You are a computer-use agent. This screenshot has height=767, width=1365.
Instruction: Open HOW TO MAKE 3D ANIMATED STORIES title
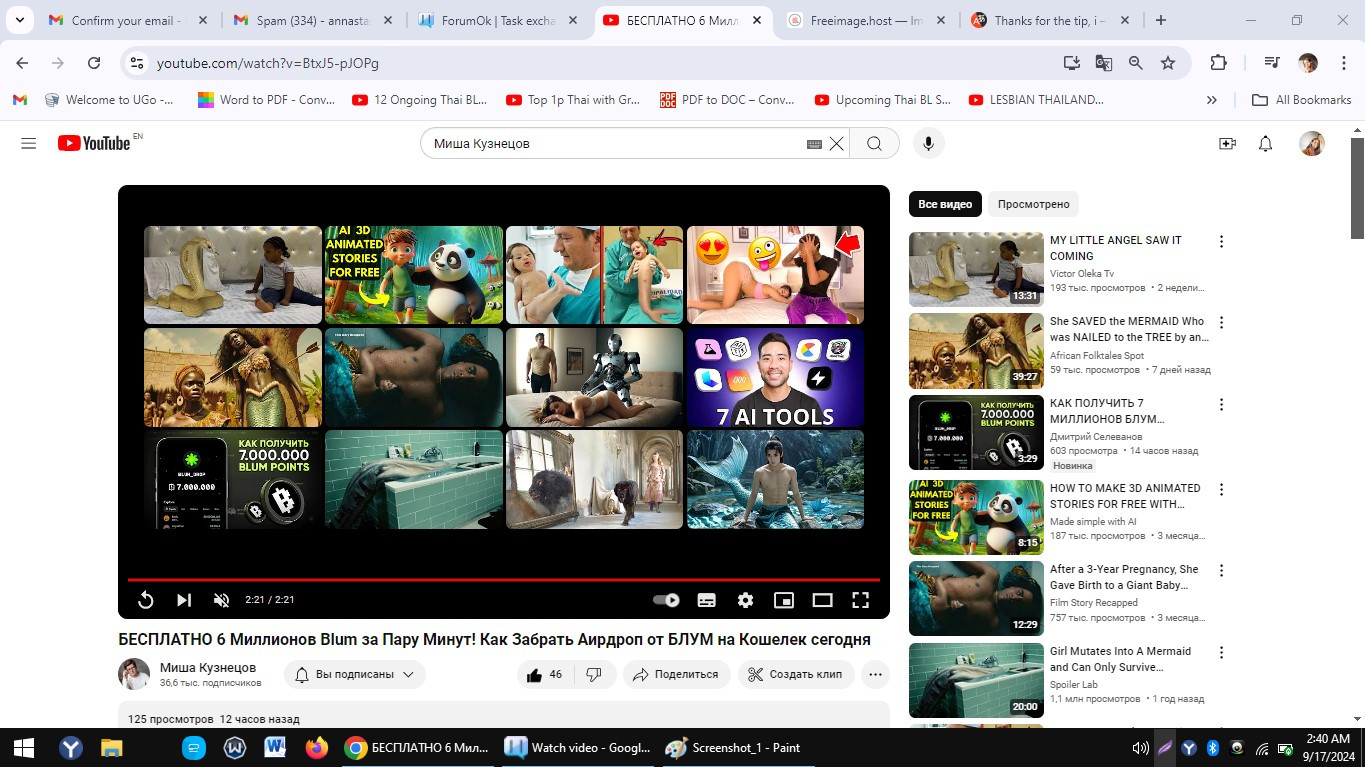[1125, 496]
